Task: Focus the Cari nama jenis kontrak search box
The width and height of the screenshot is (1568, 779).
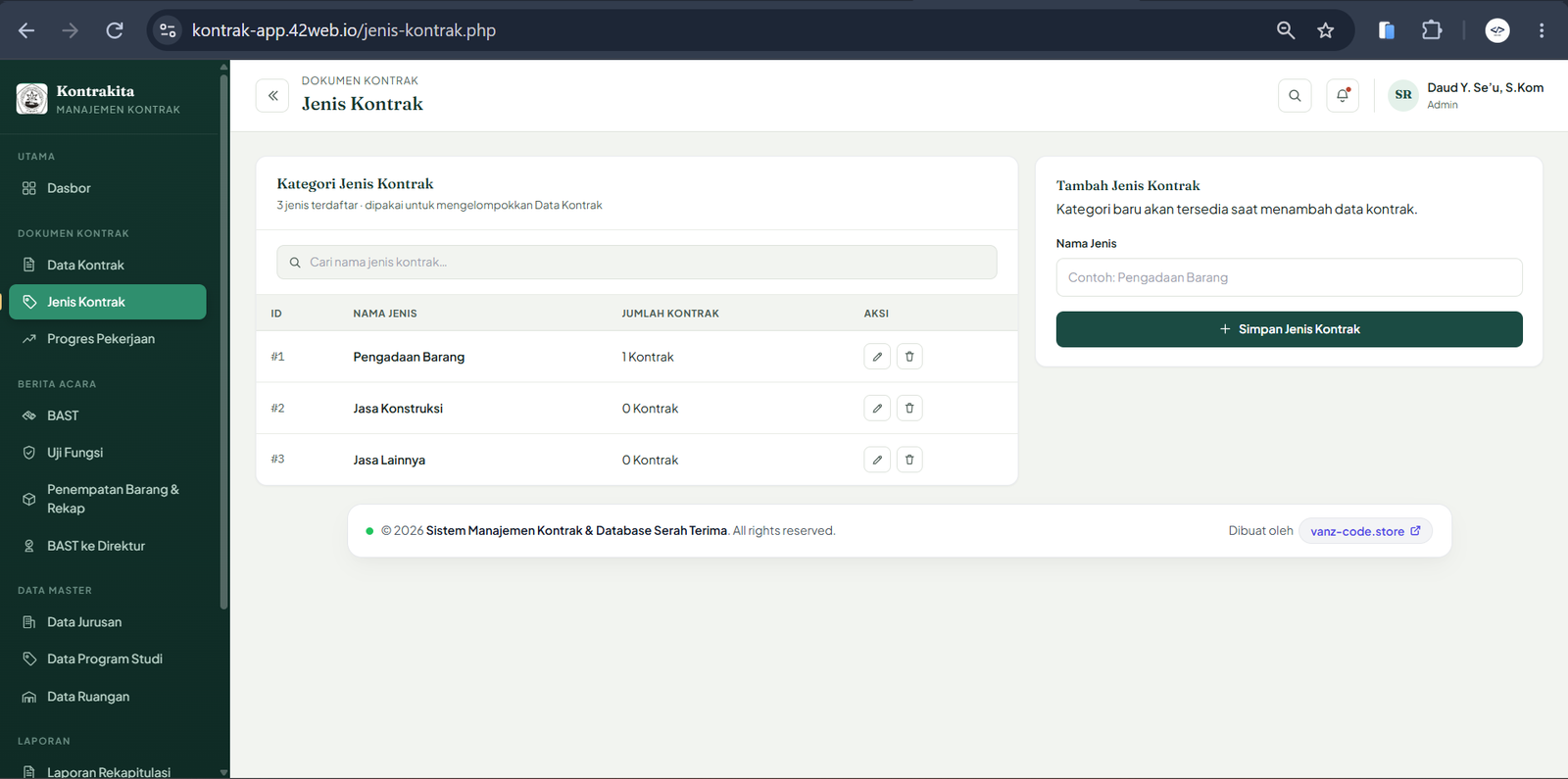Action: [637, 263]
